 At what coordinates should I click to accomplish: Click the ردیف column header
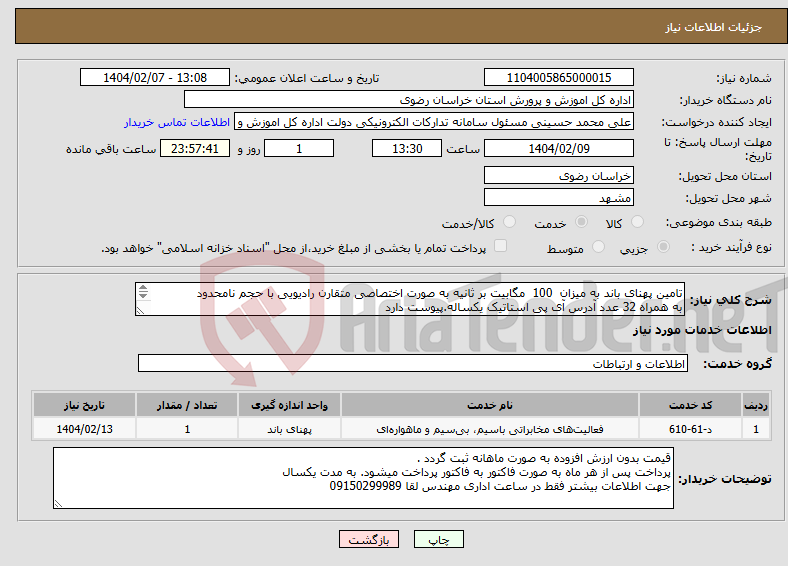756,405
